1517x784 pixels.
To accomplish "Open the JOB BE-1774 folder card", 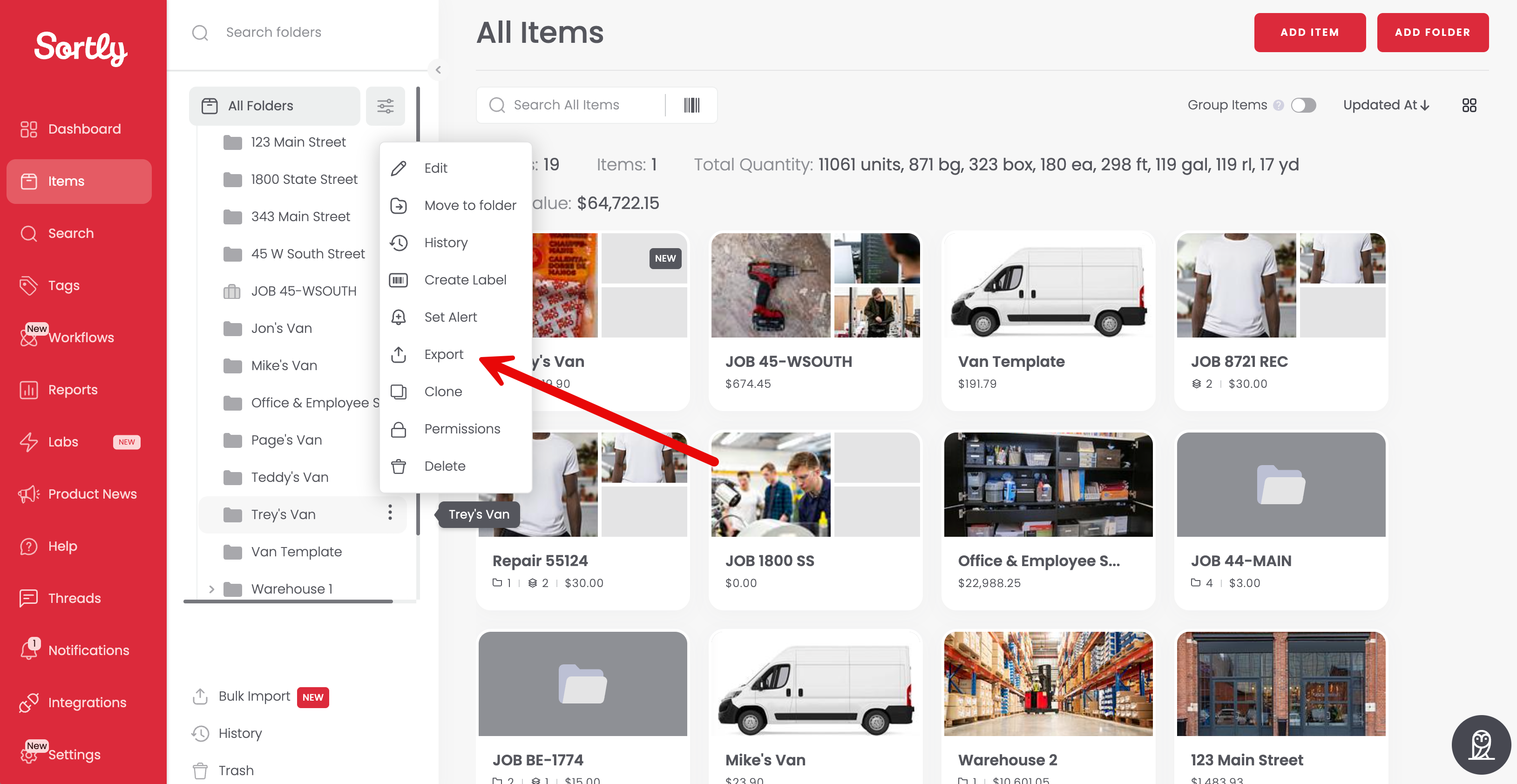I will pos(582,707).
